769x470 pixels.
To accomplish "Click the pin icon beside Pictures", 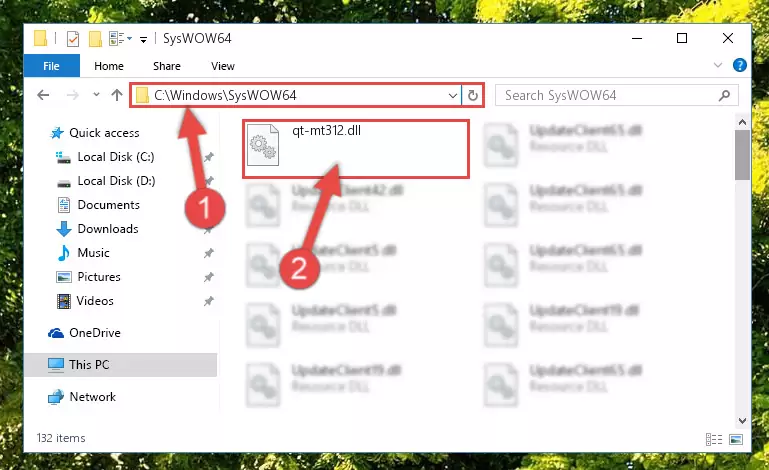I will coord(209,277).
